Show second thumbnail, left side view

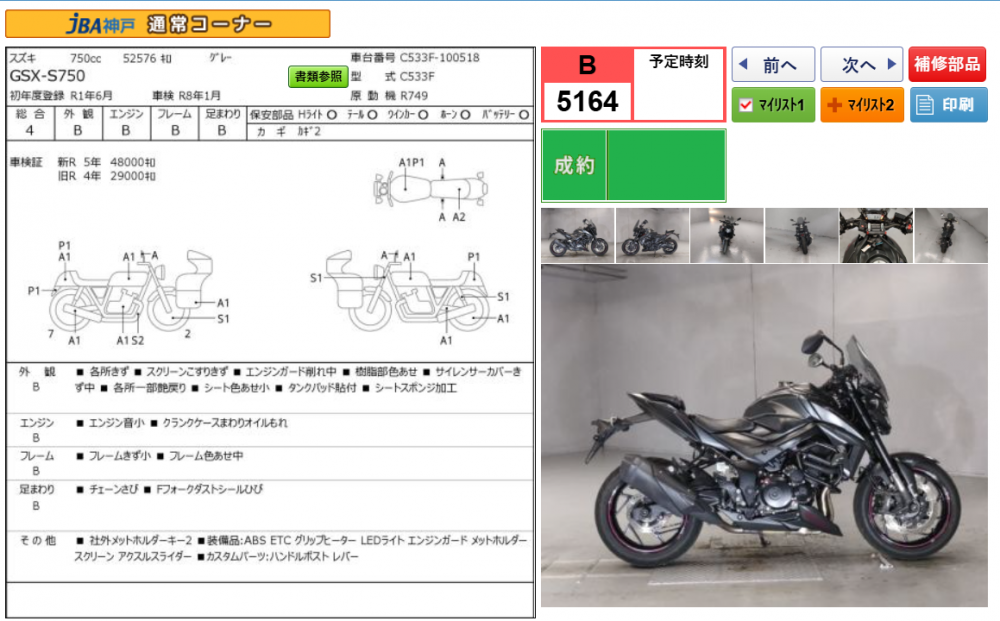coord(652,236)
